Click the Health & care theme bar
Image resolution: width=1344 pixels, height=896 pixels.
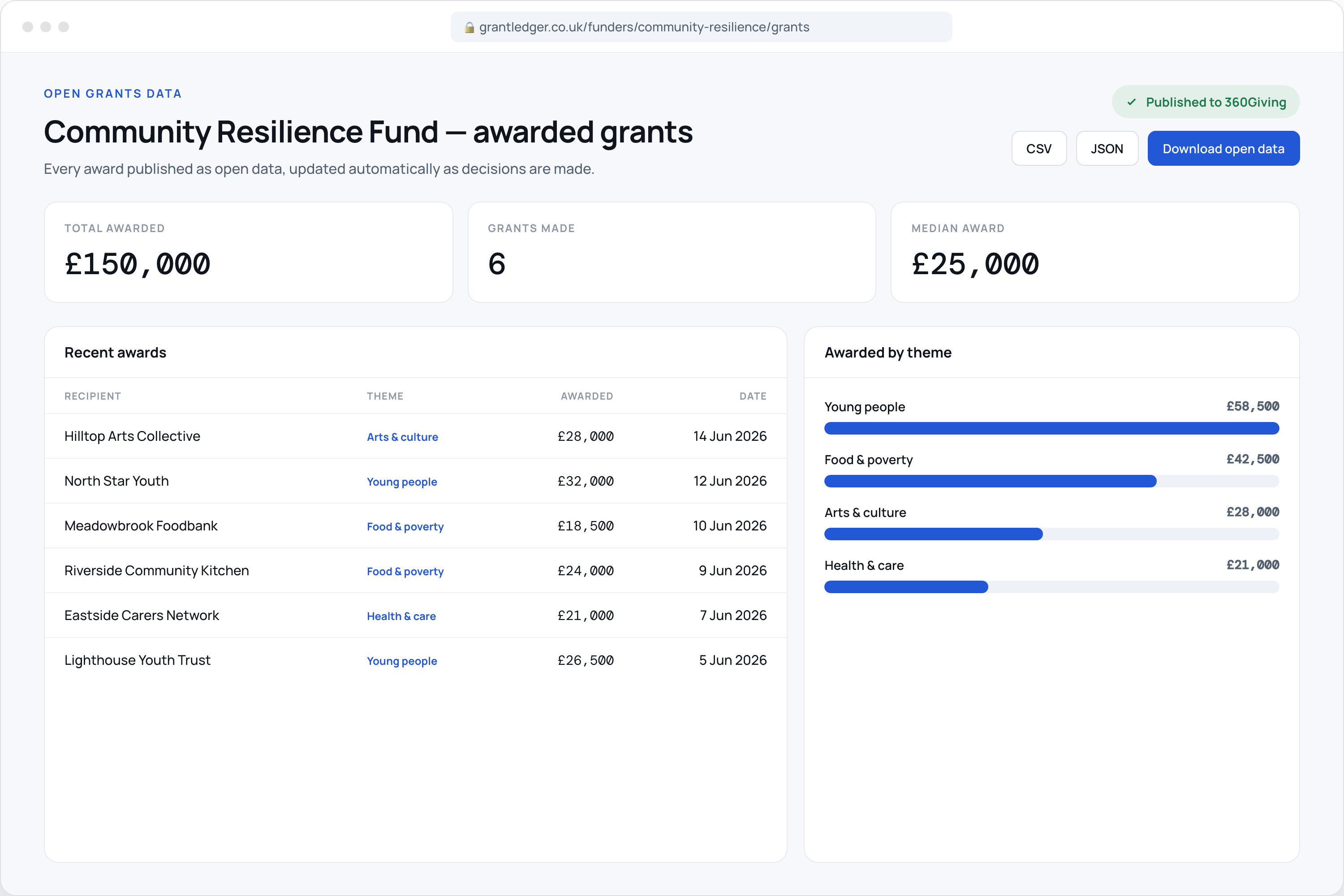(1051, 587)
